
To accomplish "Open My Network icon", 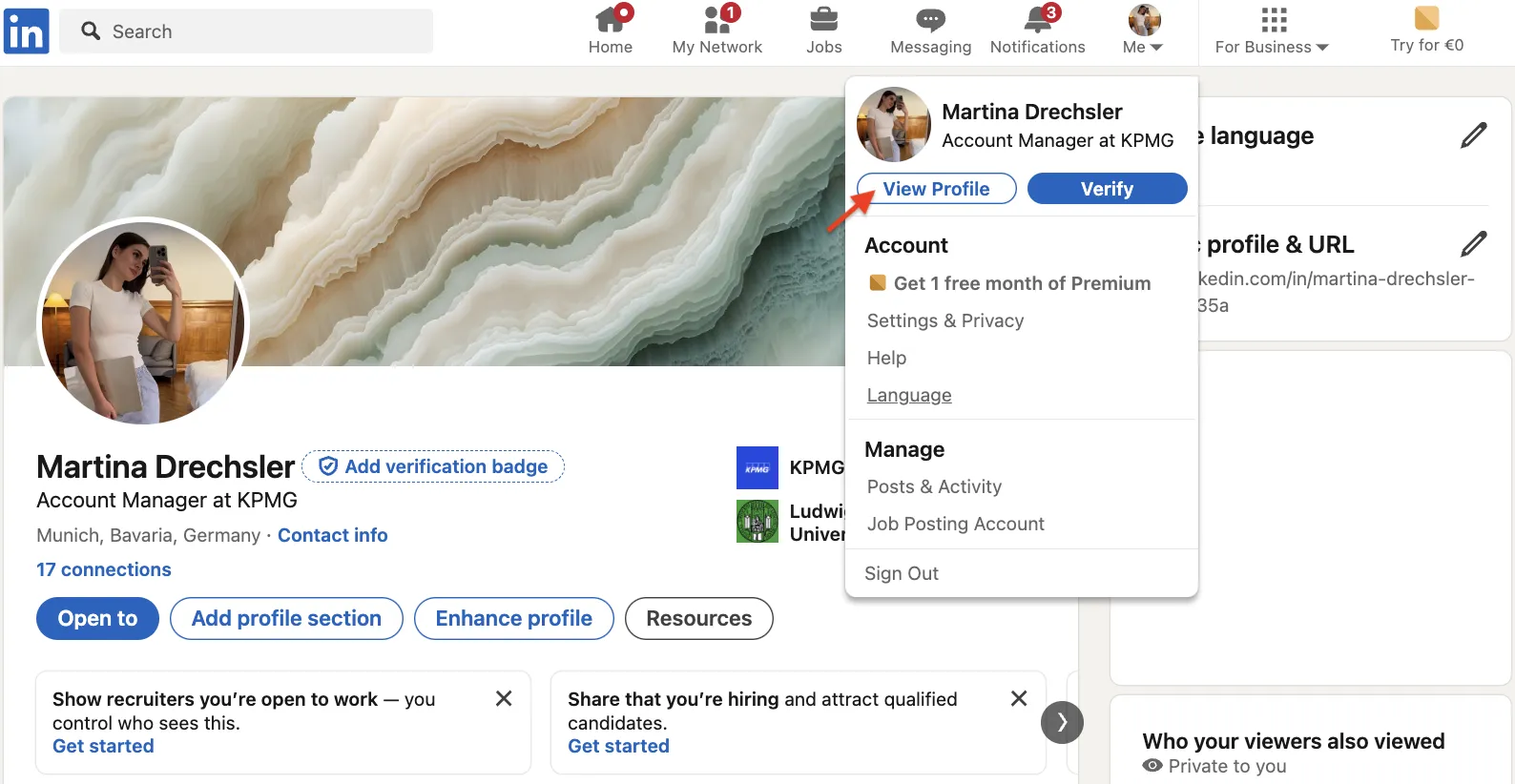I will (x=717, y=19).
